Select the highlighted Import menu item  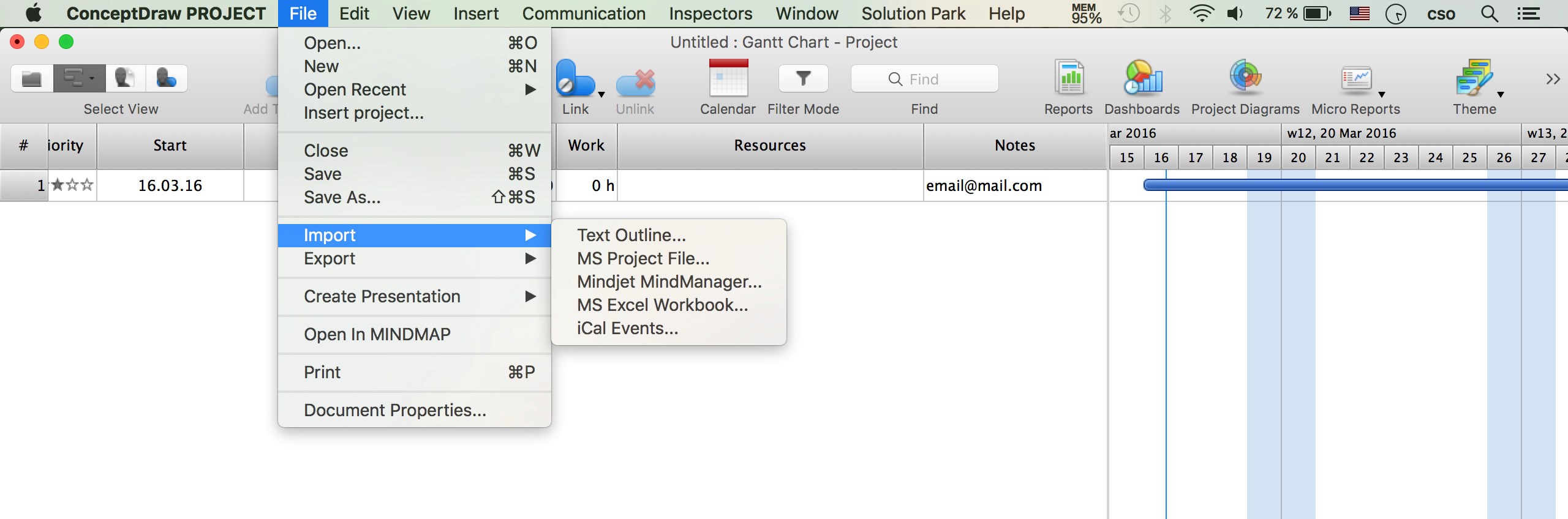(415, 235)
